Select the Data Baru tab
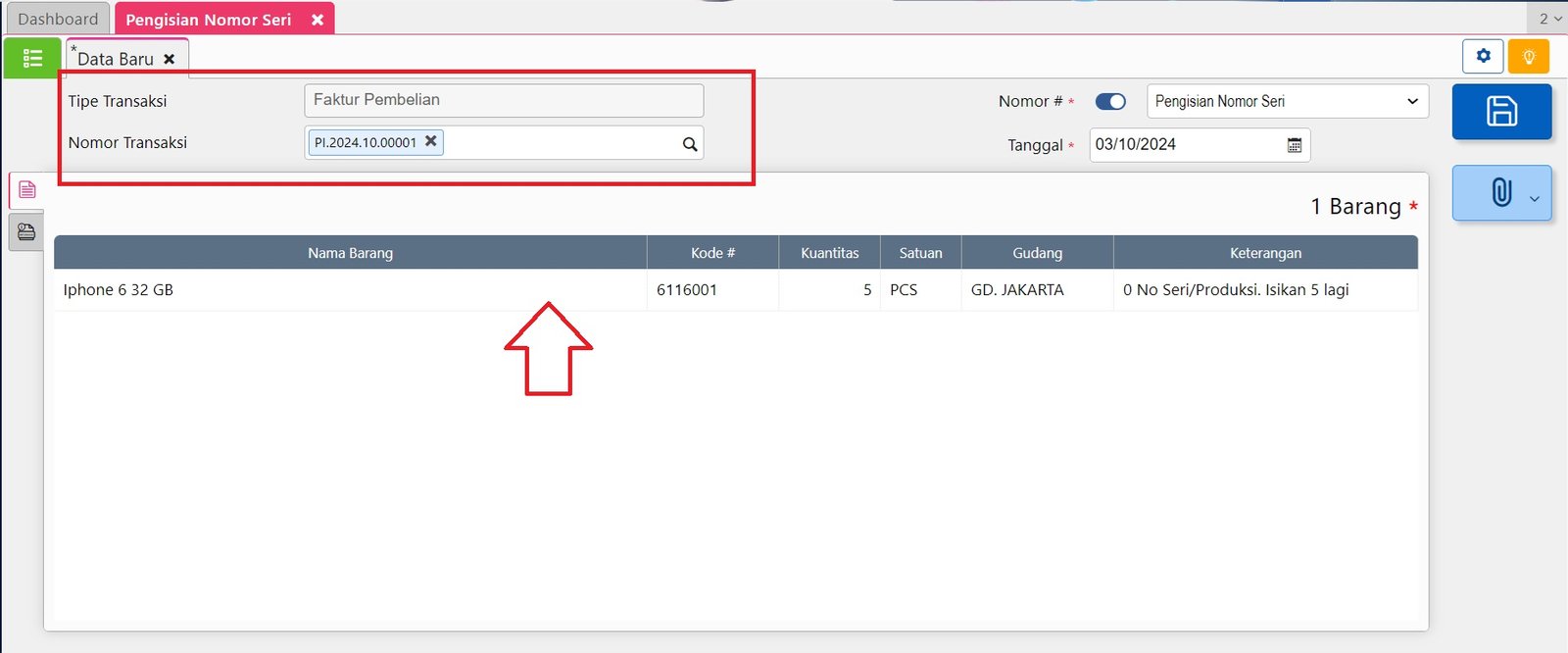 tap(115, 59)
